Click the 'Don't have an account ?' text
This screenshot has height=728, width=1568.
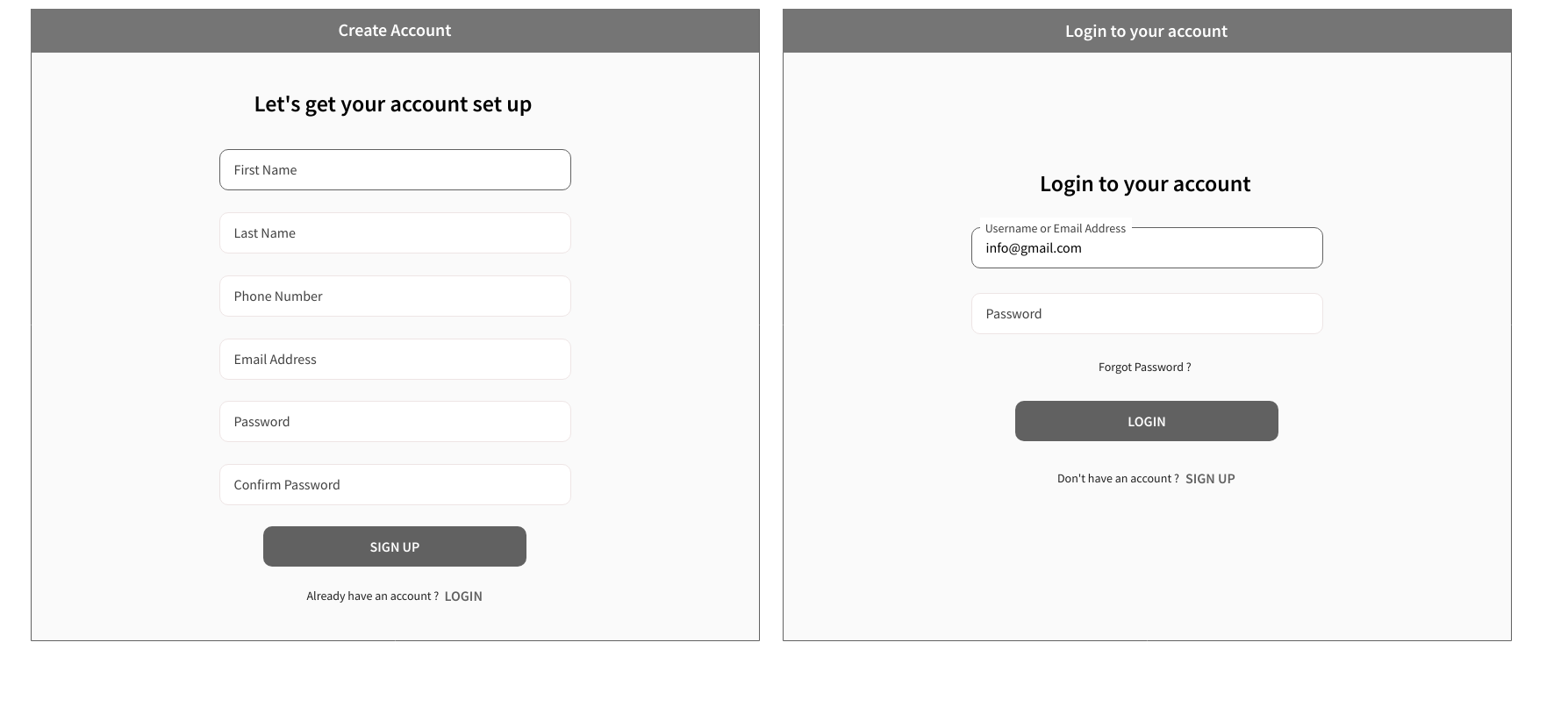[1118, 479]
